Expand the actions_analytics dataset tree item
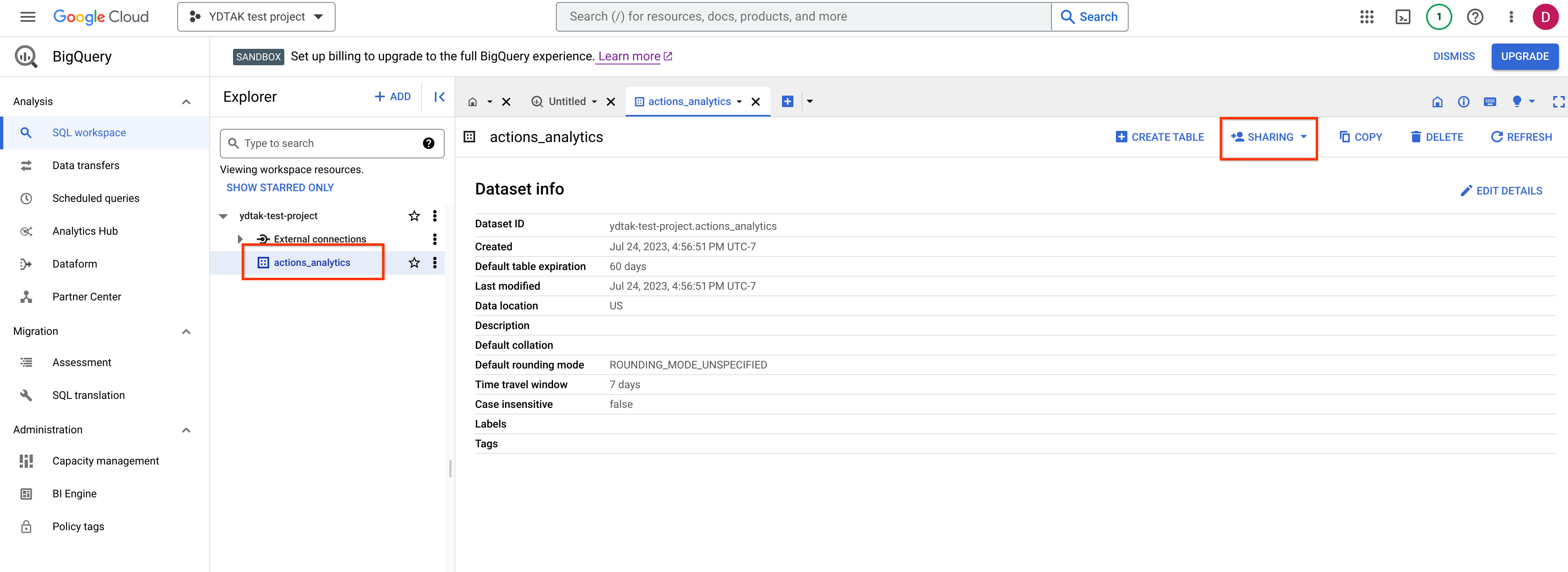This screenshot has width=1568, height=572. pos(239,262)
